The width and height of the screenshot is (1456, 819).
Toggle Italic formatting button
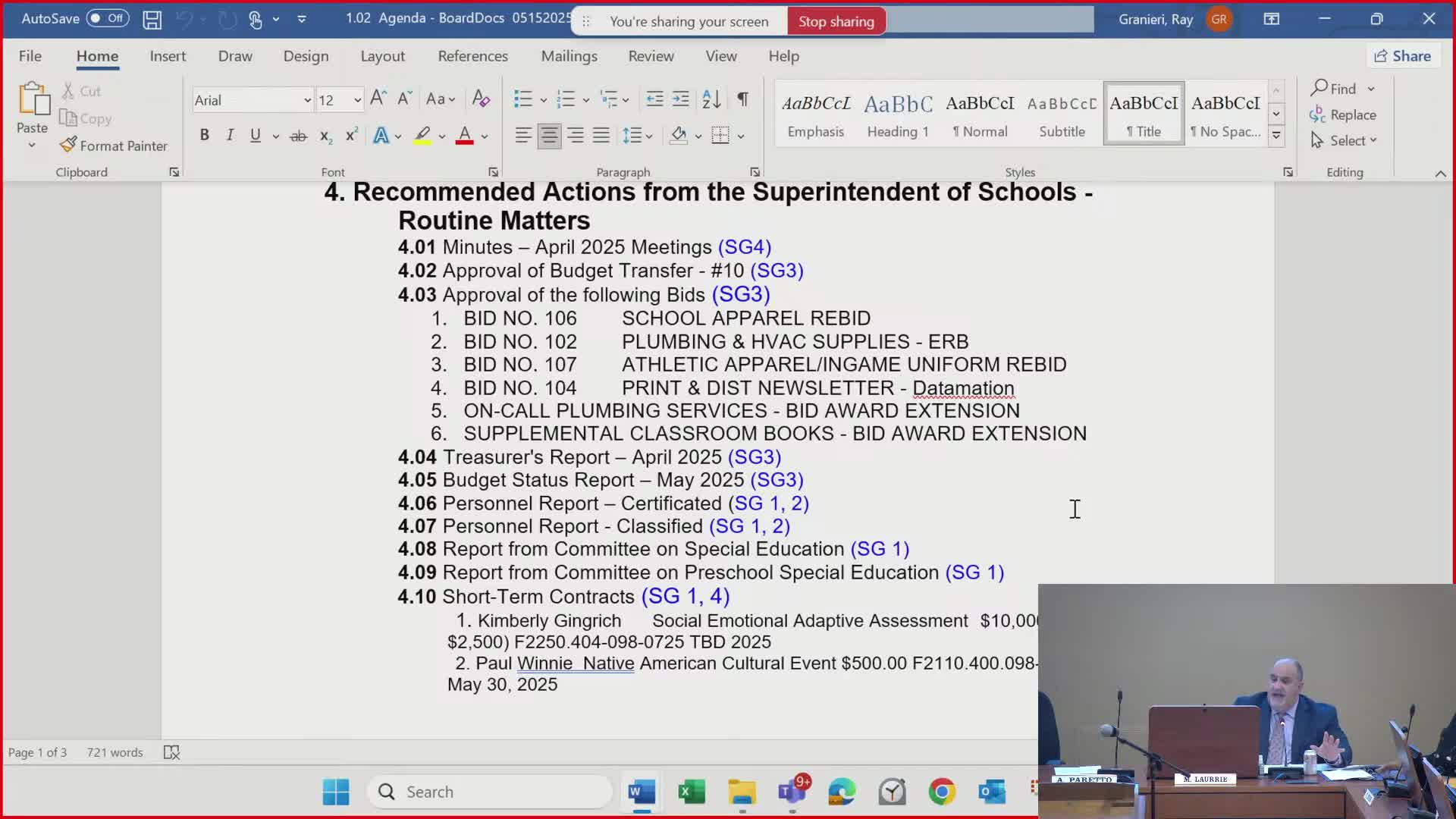(x=230, y=136)
